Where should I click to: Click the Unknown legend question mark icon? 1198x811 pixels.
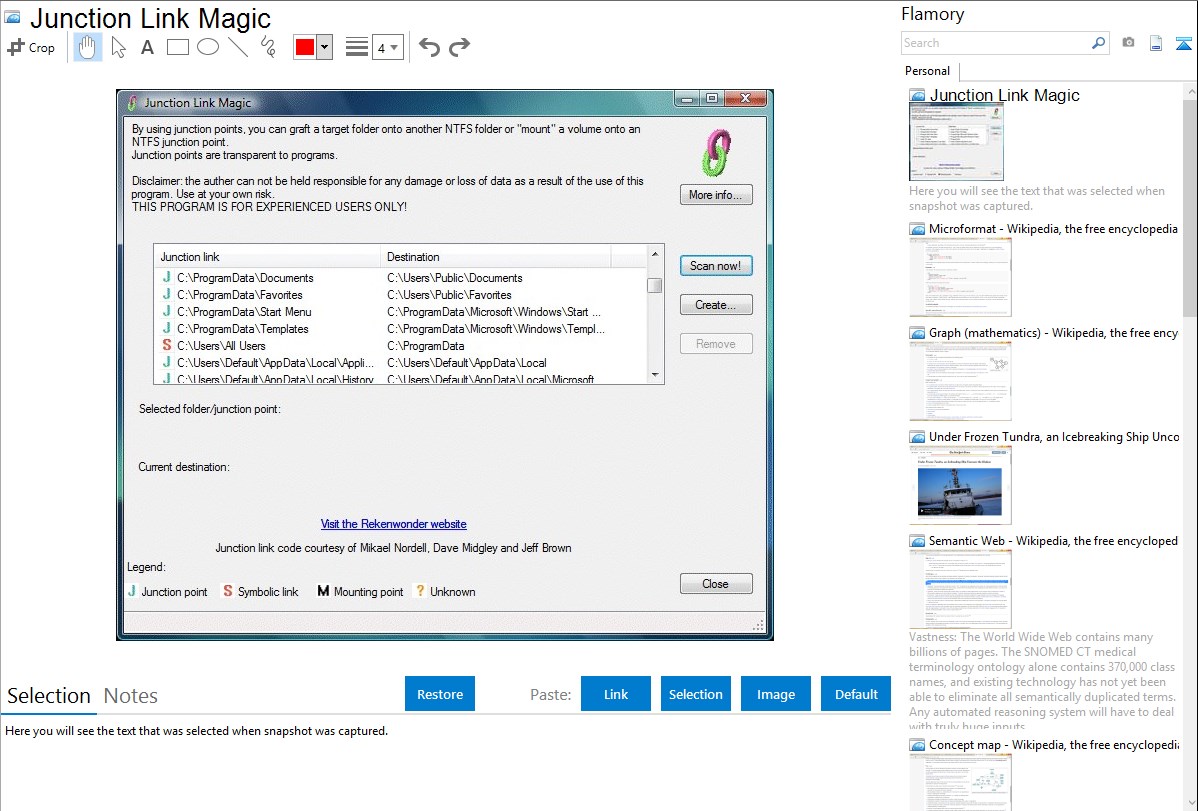point(420,591)
